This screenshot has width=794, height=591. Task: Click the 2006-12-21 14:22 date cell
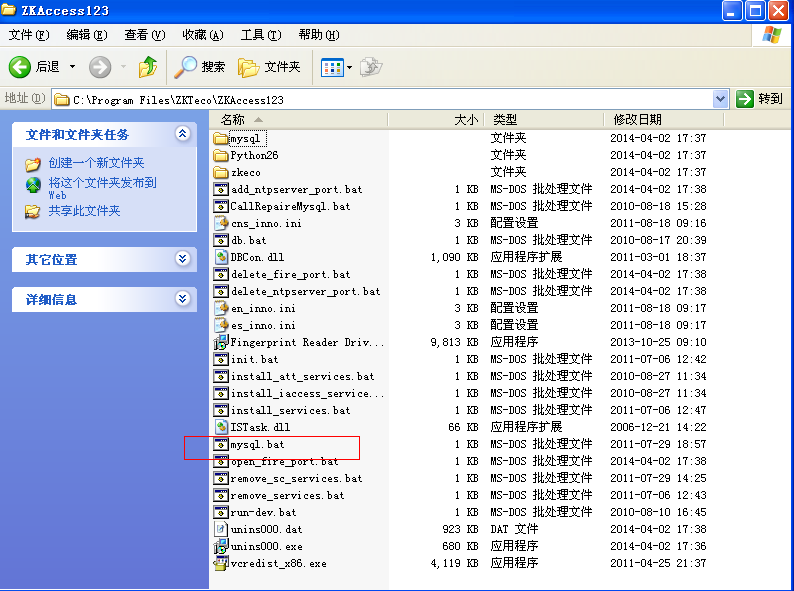pyautogui.click(x=658, y=427)
